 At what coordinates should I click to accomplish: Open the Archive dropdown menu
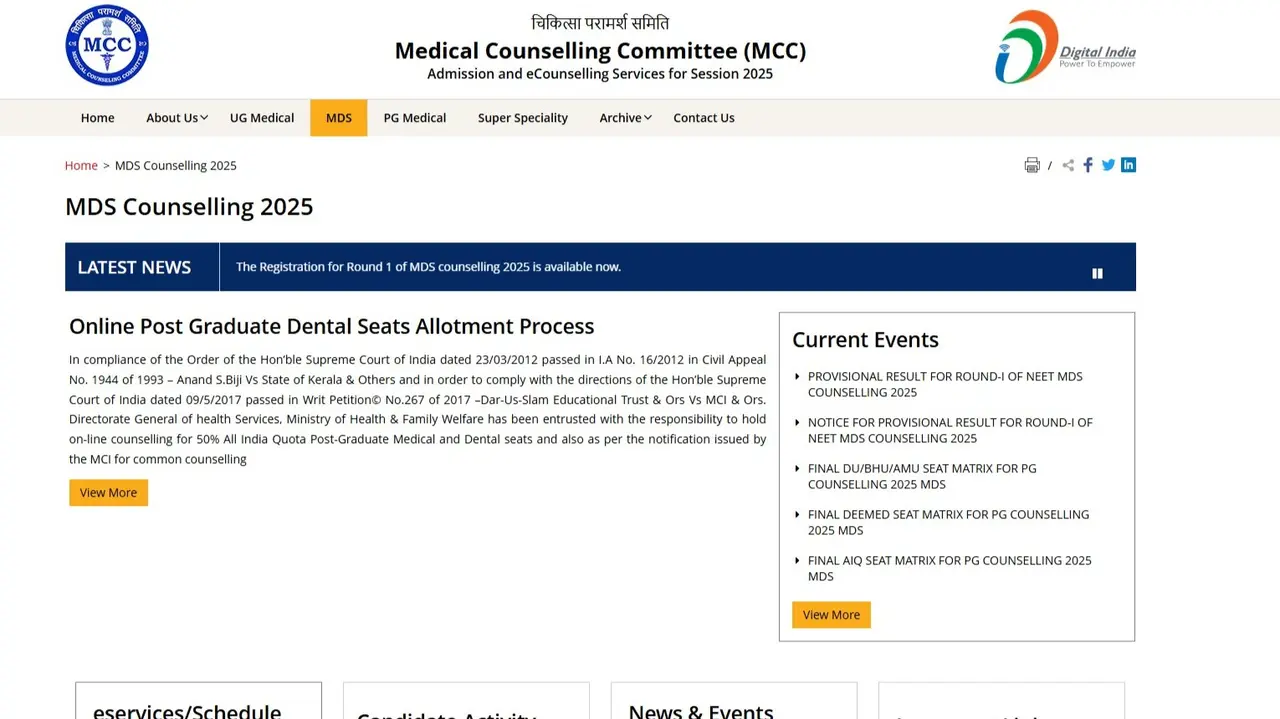620,117
